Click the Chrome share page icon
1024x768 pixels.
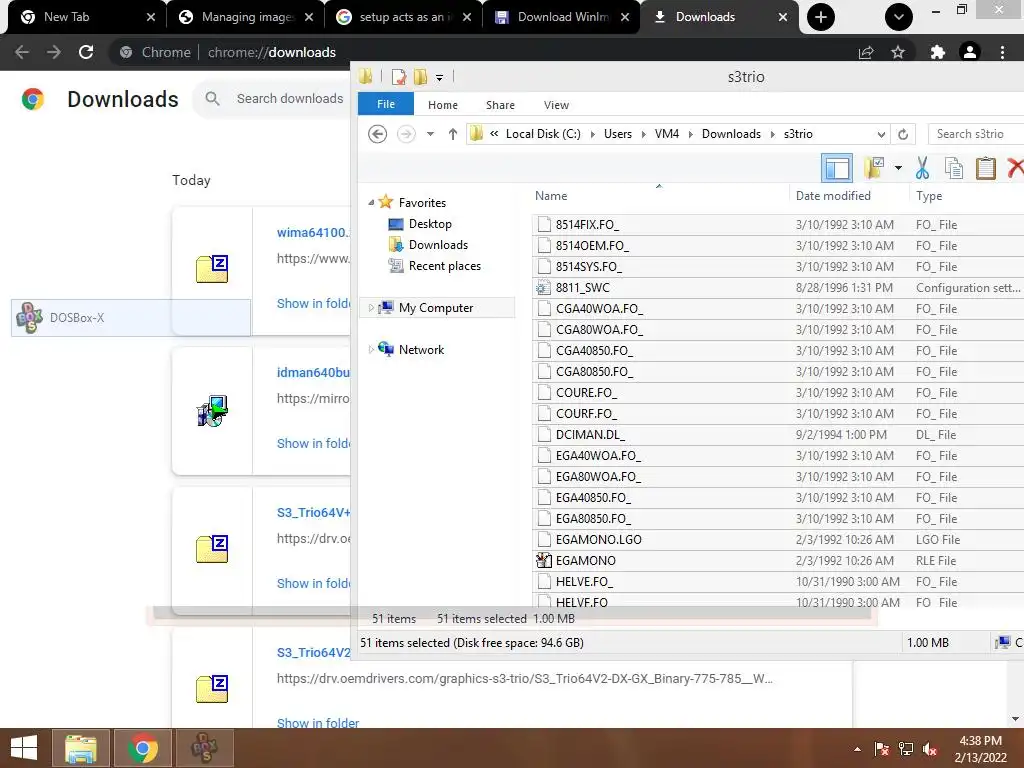tap(866, 52)
